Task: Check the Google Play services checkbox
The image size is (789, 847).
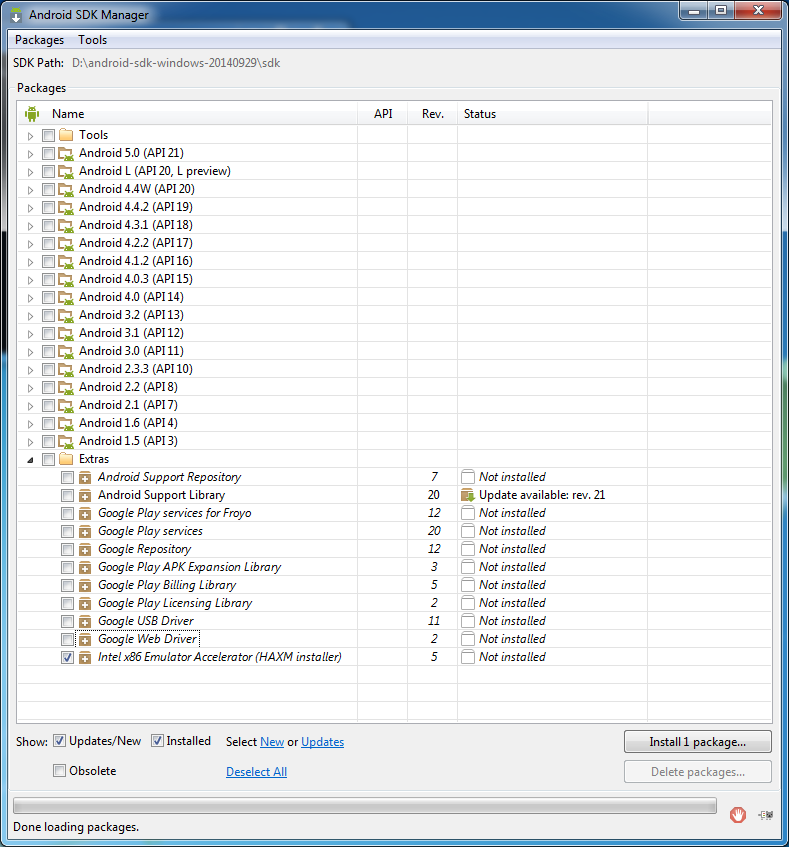Action: pos(68,532)
